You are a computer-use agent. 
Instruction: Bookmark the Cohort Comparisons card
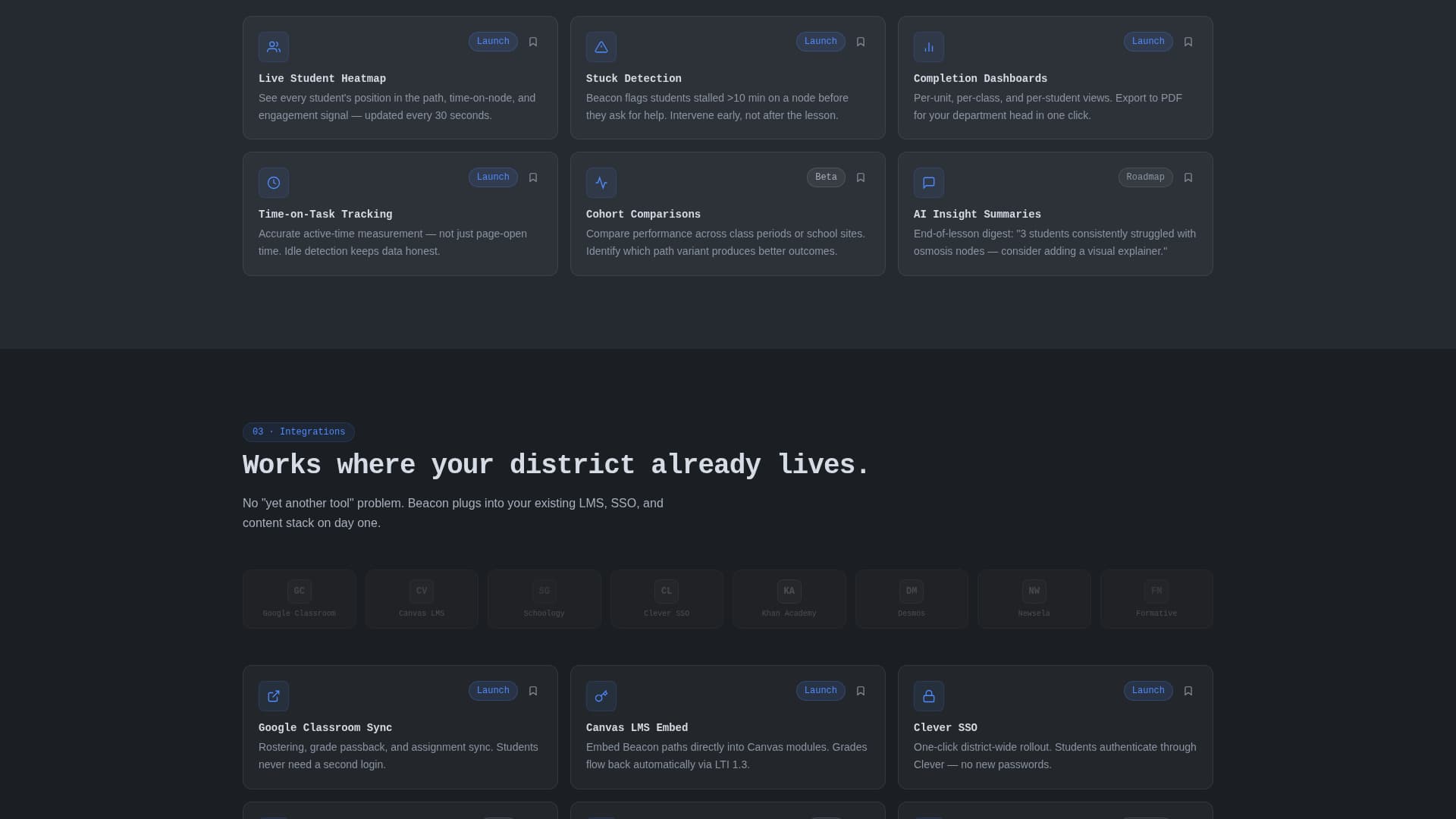(x=861, y=177)
